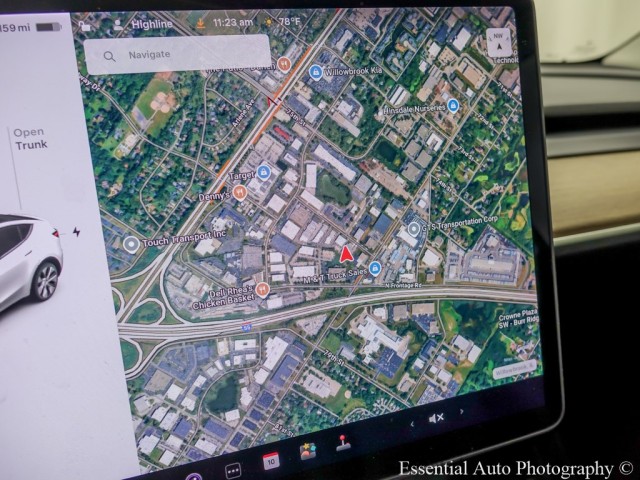Screen dimensions: 640x480
Task: Select the Denny's restaurant pin
Action: [x=239, y=192]
